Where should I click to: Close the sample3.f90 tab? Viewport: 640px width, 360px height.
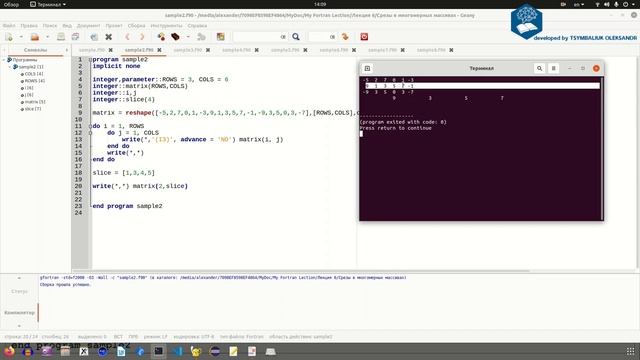pyautogui.click(x=208, y=50)
